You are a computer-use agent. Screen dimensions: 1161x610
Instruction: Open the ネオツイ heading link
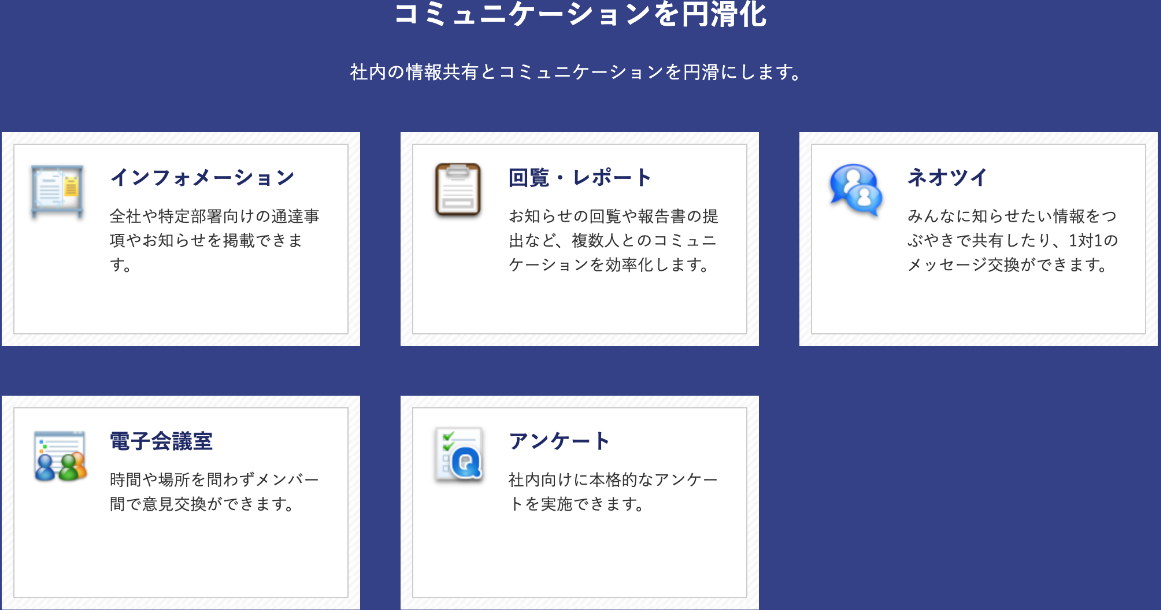pyautogui.click(x=947, y=178)
